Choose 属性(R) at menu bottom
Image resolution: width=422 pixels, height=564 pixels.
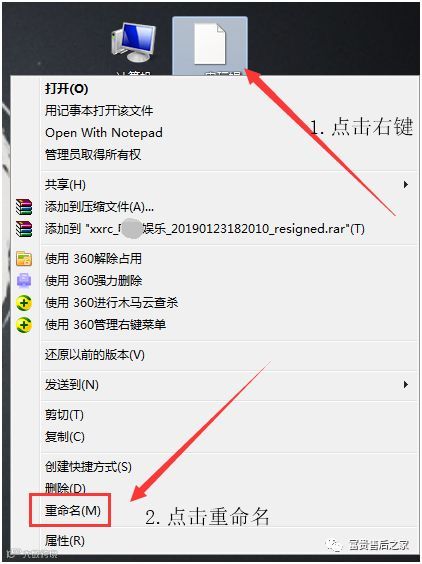point(65,541)
